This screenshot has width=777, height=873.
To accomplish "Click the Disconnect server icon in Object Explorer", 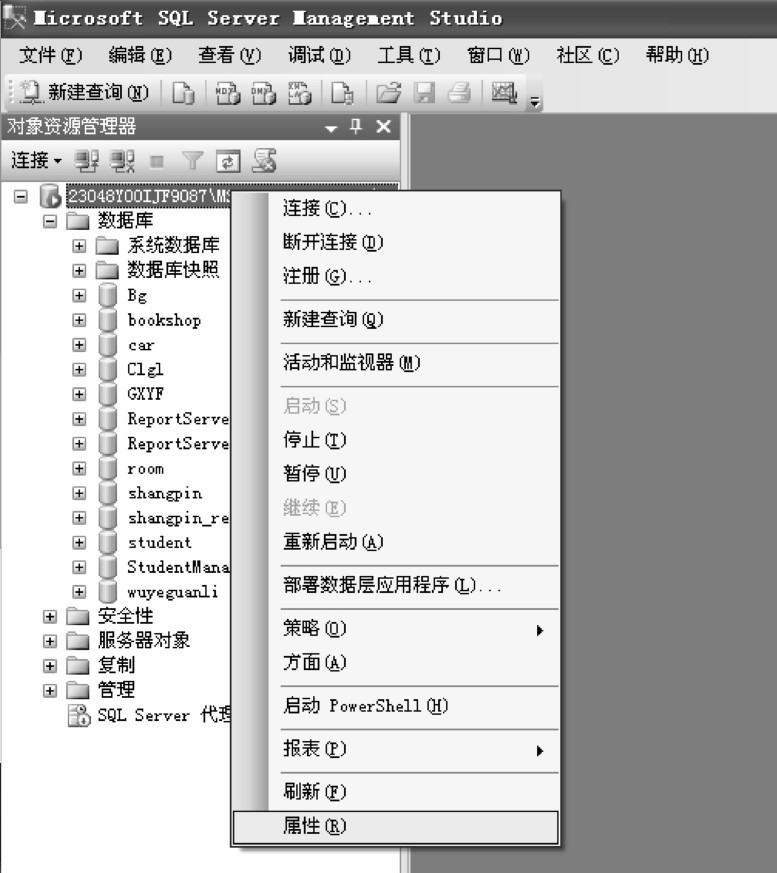I will click(x=122, y=161).
